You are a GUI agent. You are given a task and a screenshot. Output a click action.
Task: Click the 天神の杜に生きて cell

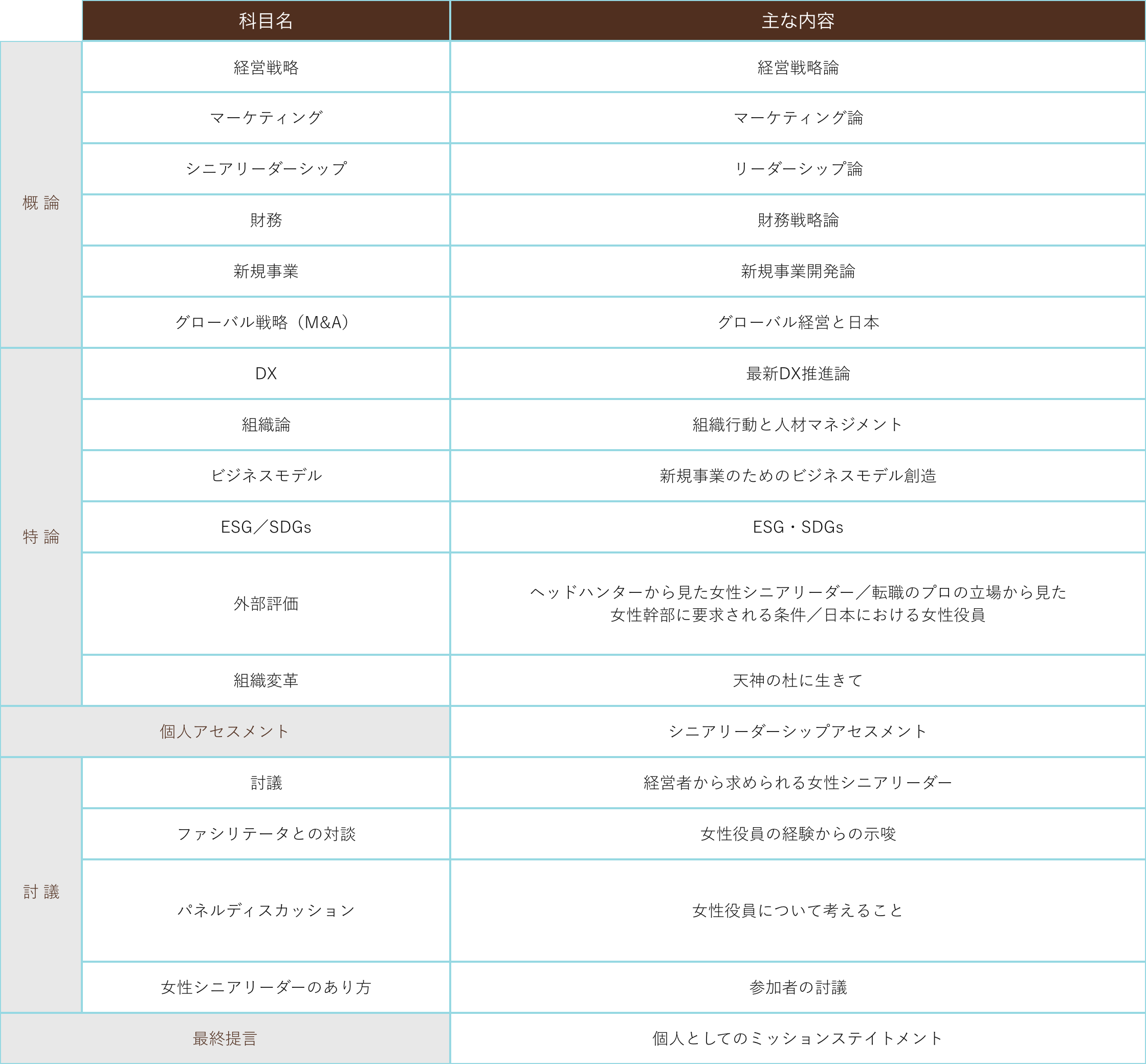tap(798, 680)
